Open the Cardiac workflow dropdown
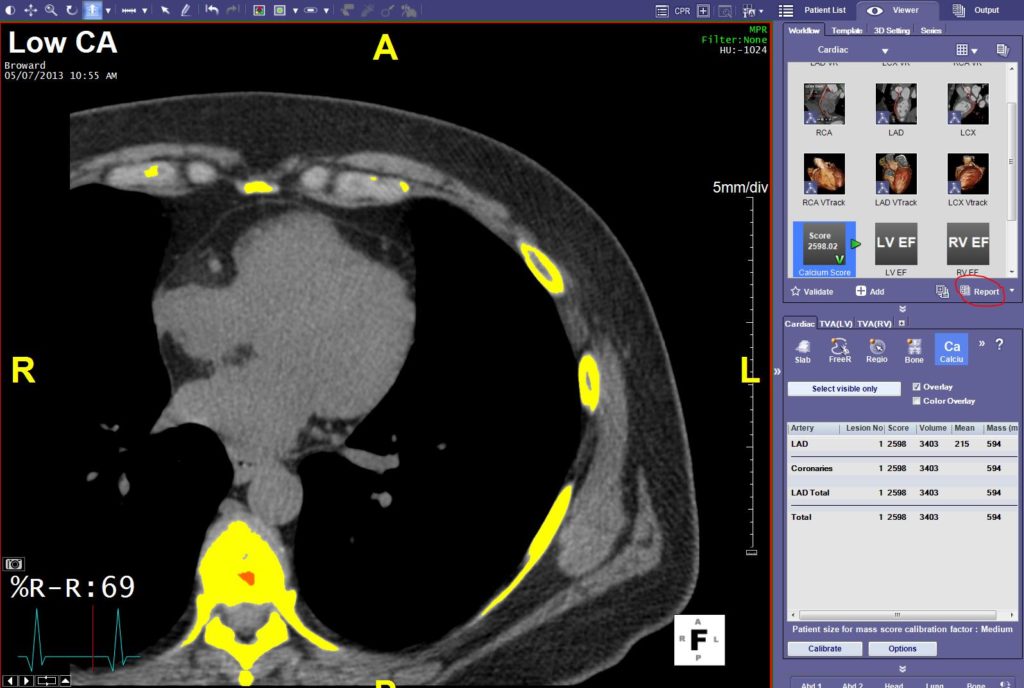This screenshot has height=688, width=1024. pyautogui.click(x=885, y=50)
